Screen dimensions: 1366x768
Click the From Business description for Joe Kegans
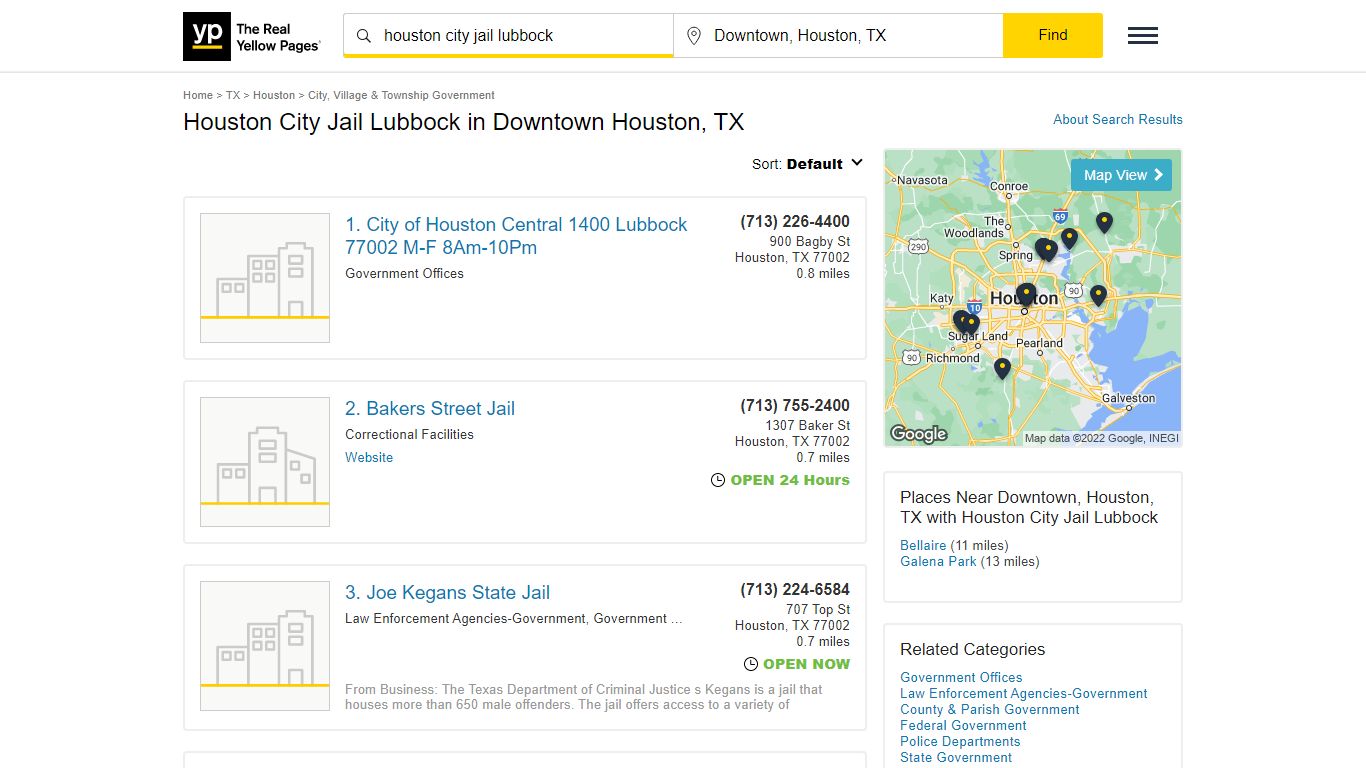584,697
